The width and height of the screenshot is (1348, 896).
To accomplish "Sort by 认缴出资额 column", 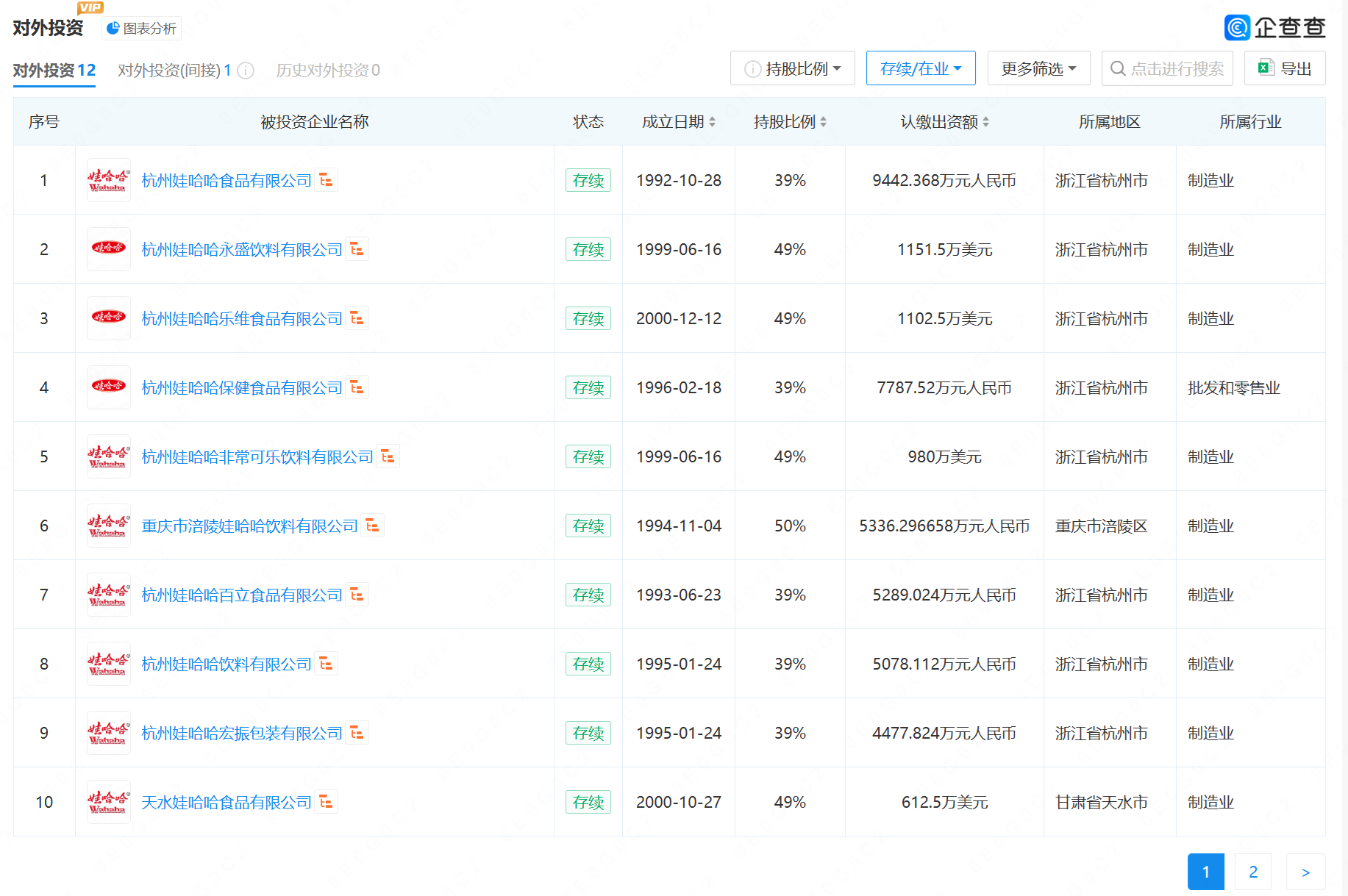I will point(944,122).
